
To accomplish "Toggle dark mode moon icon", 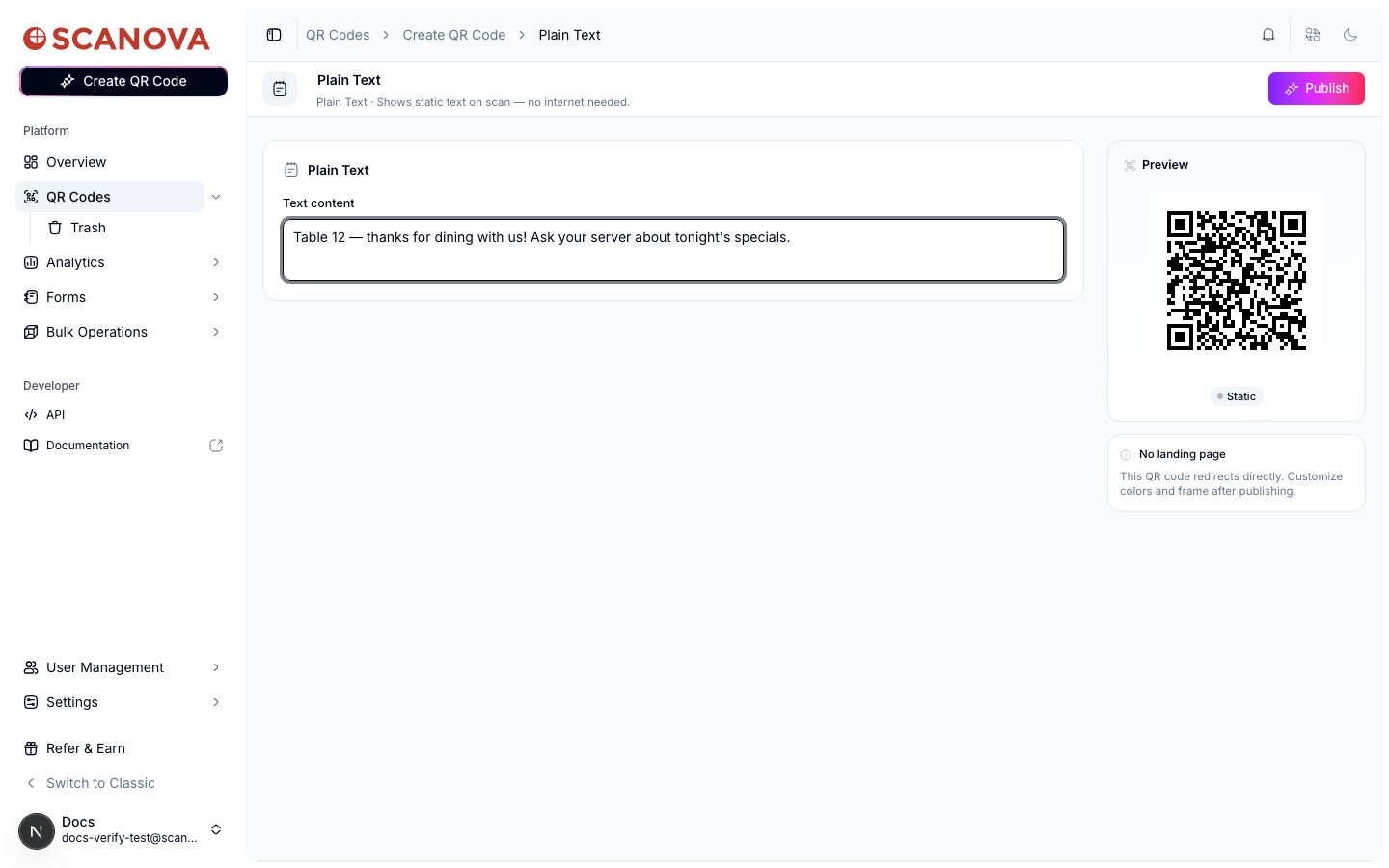I will pos(1350,35).
